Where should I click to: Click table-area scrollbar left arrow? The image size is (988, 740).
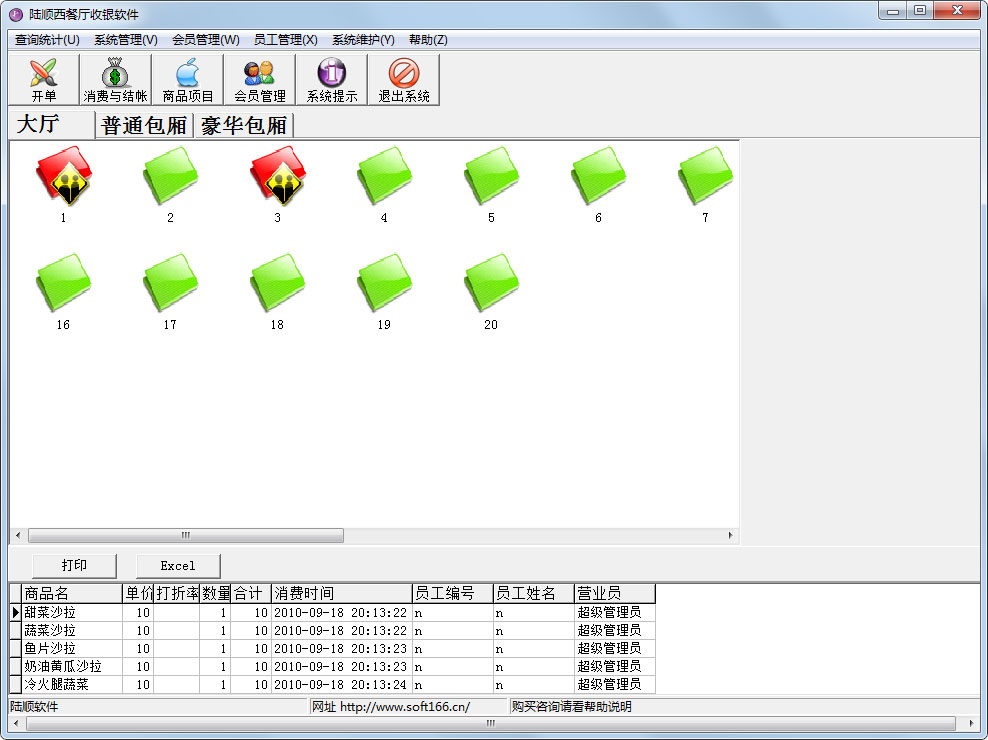(x=18, y=535)
